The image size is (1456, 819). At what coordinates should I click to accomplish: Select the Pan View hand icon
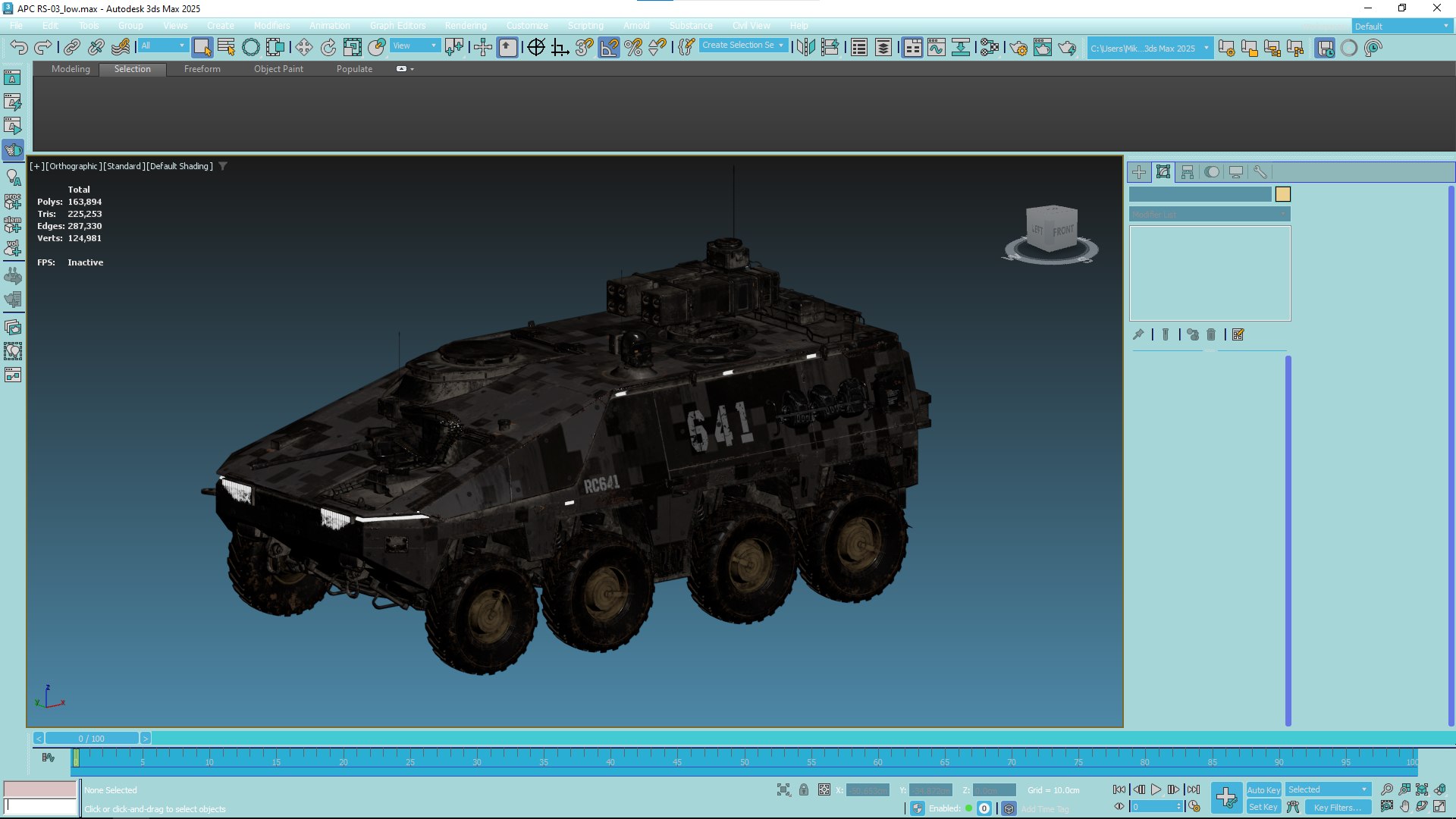point(1404,807)
